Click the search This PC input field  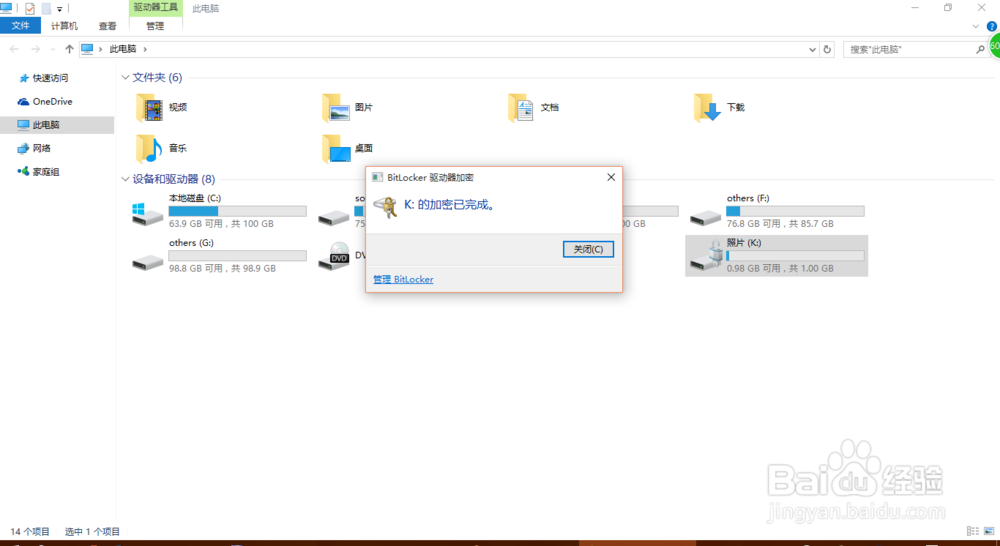click(x=909, y=49)
